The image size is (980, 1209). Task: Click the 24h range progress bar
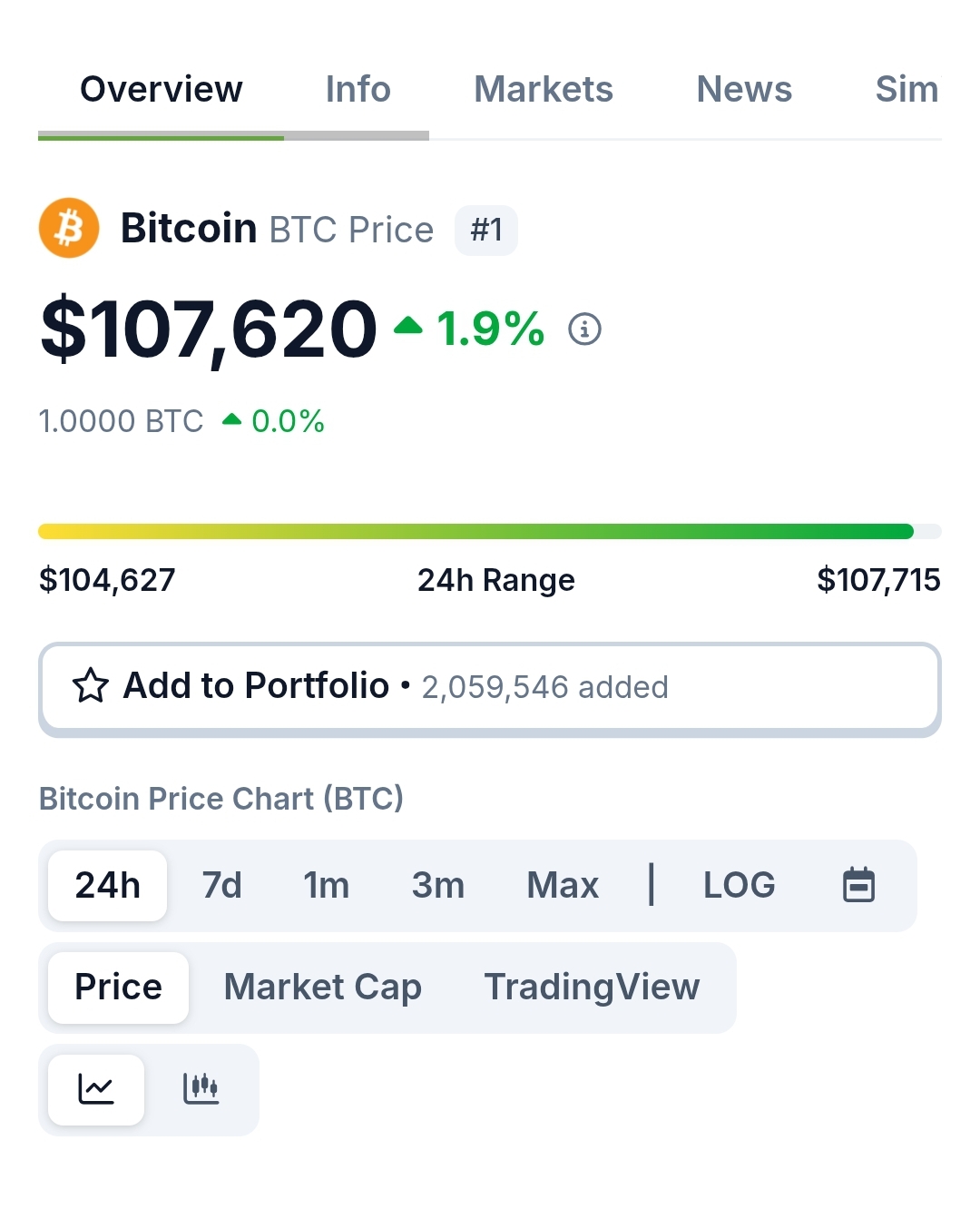490,532
